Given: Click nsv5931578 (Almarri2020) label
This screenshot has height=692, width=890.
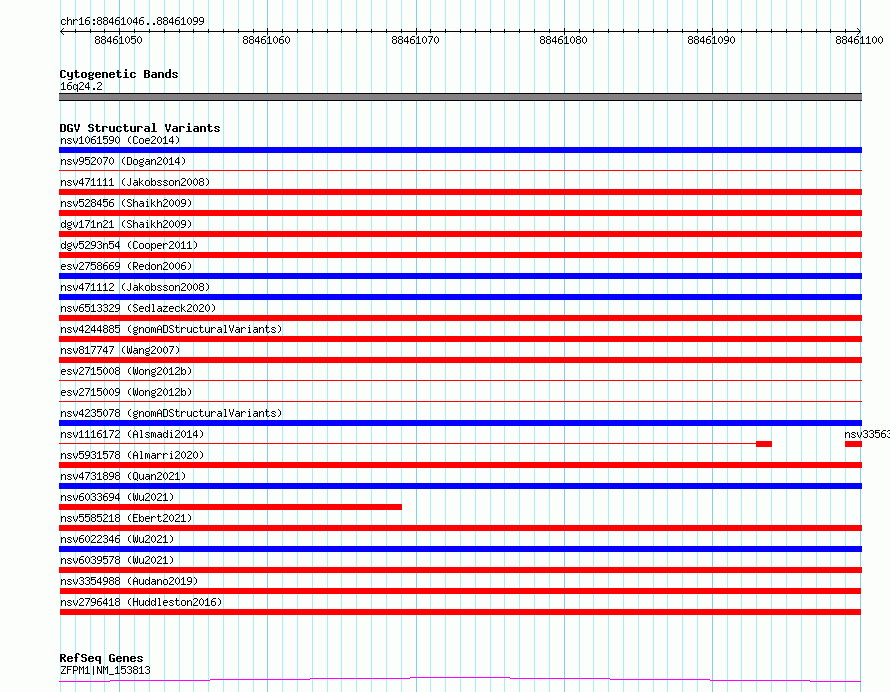Looking at the screenshot, I should (132, 455).
